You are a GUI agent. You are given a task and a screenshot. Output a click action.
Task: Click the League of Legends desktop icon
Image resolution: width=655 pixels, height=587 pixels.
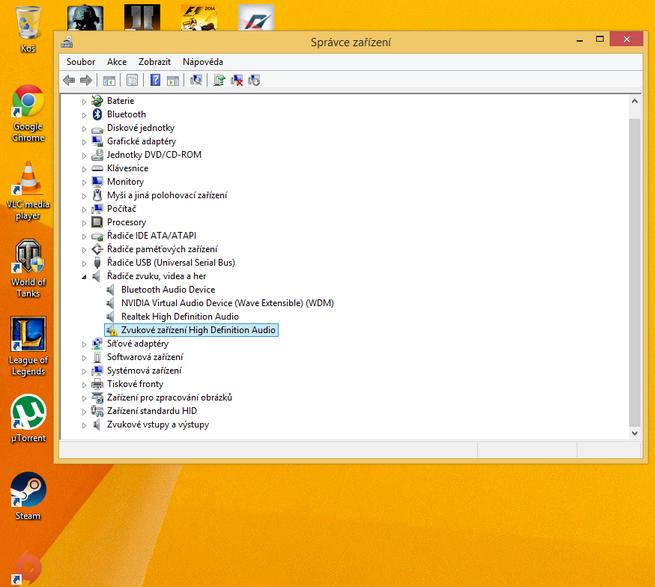28,346
